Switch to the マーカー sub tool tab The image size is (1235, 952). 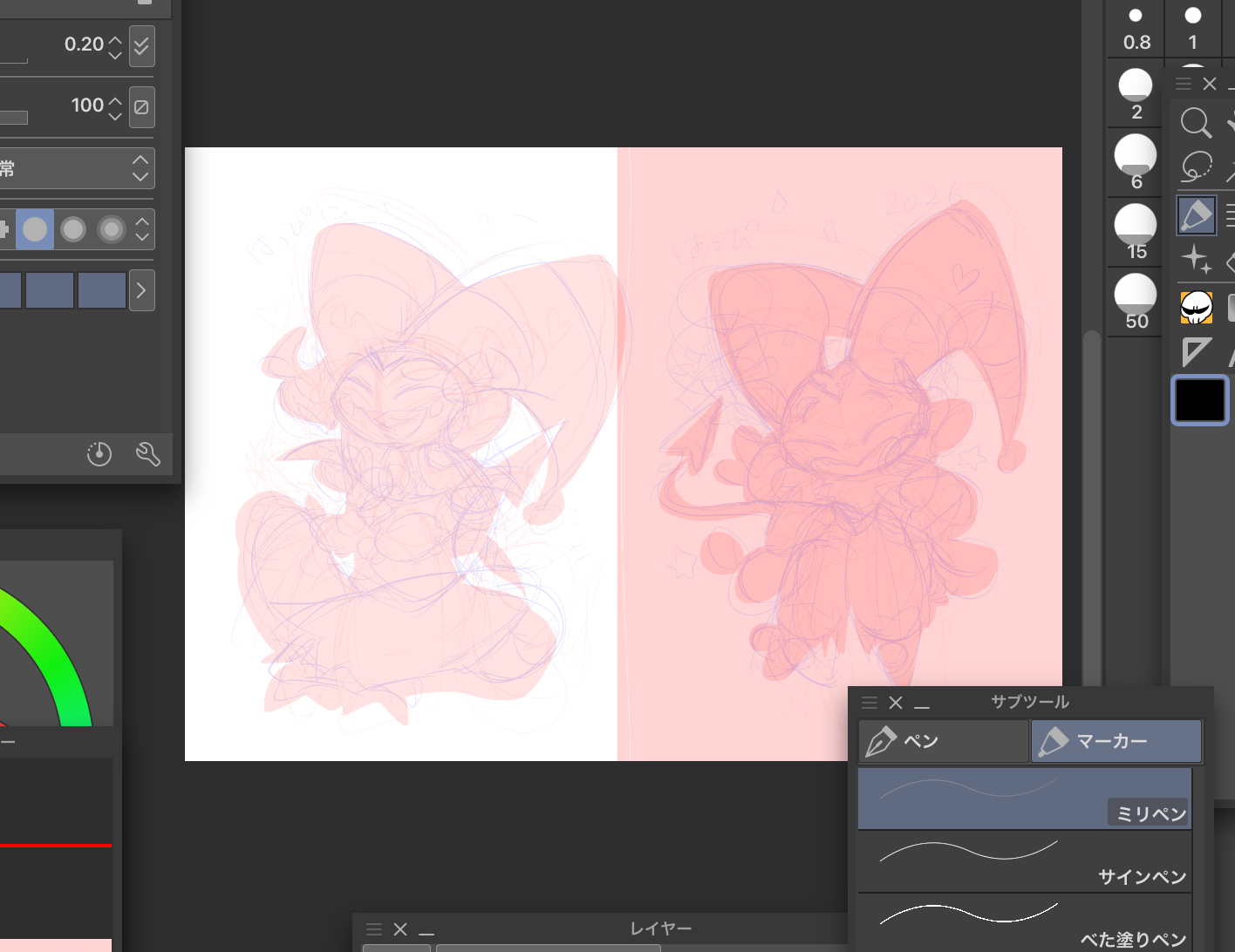point(1116,741)
